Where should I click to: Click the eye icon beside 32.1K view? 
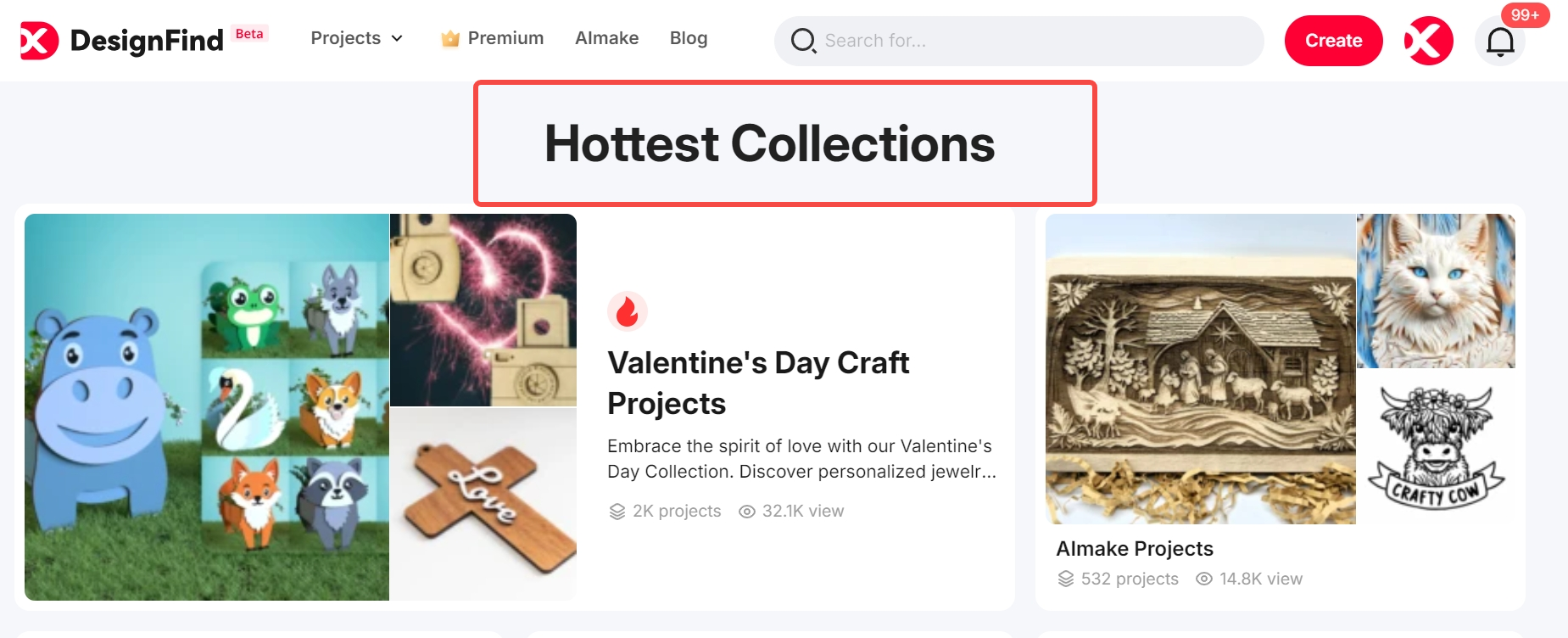tap(747, 512)
